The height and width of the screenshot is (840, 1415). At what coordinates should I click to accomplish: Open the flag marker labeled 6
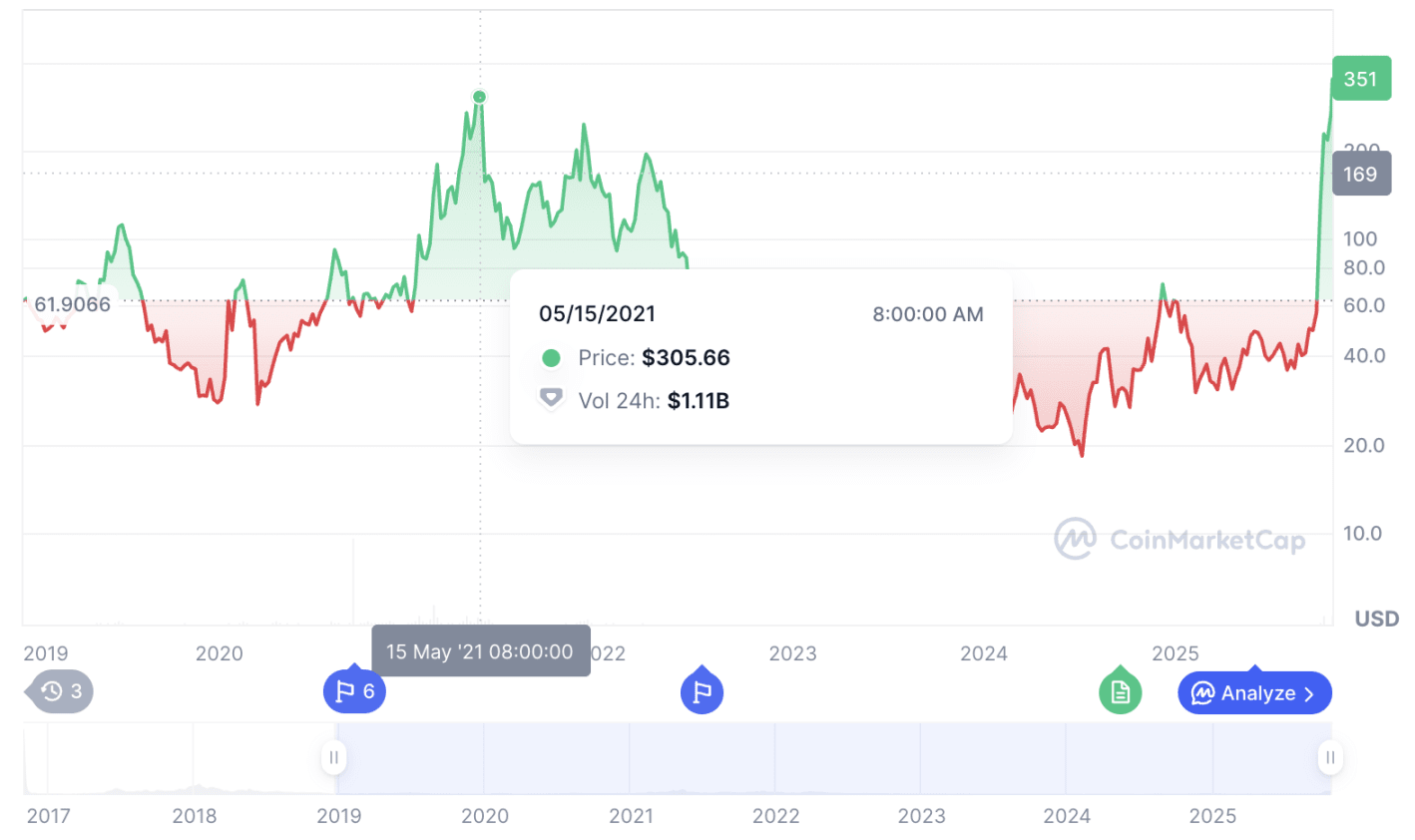click(354, 691)
